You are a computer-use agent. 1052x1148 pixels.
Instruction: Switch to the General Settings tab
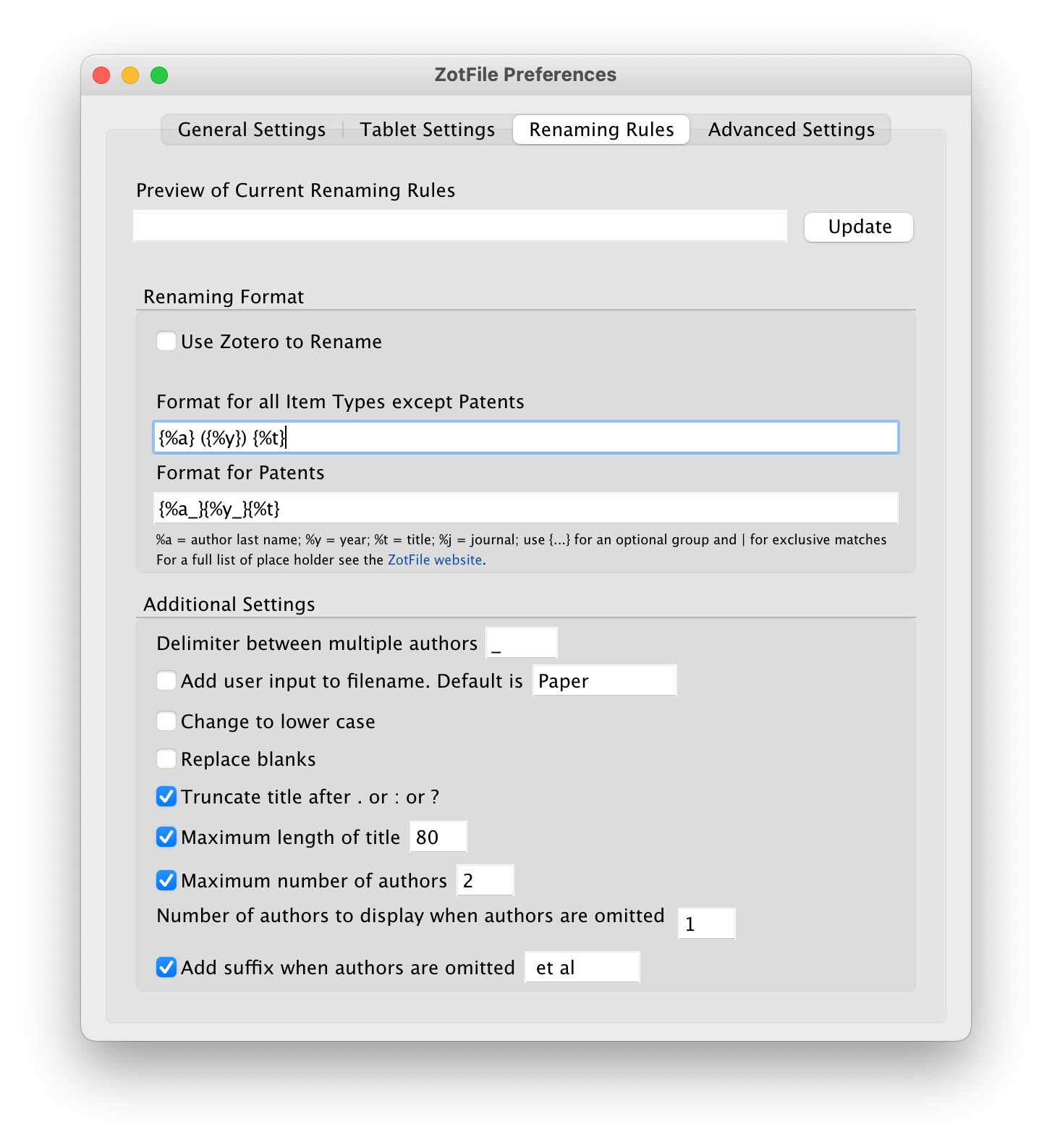point(251,130)
